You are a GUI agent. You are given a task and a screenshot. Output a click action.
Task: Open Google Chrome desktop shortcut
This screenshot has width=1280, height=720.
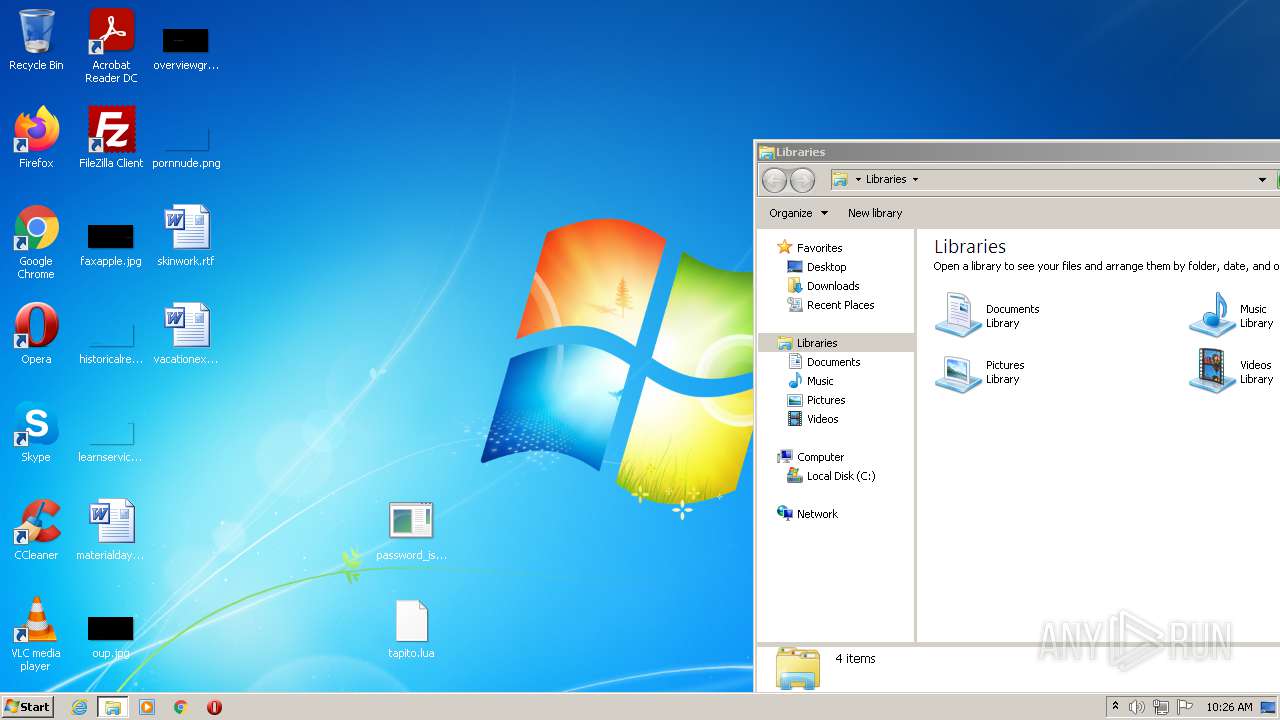[x=36, y=242]
